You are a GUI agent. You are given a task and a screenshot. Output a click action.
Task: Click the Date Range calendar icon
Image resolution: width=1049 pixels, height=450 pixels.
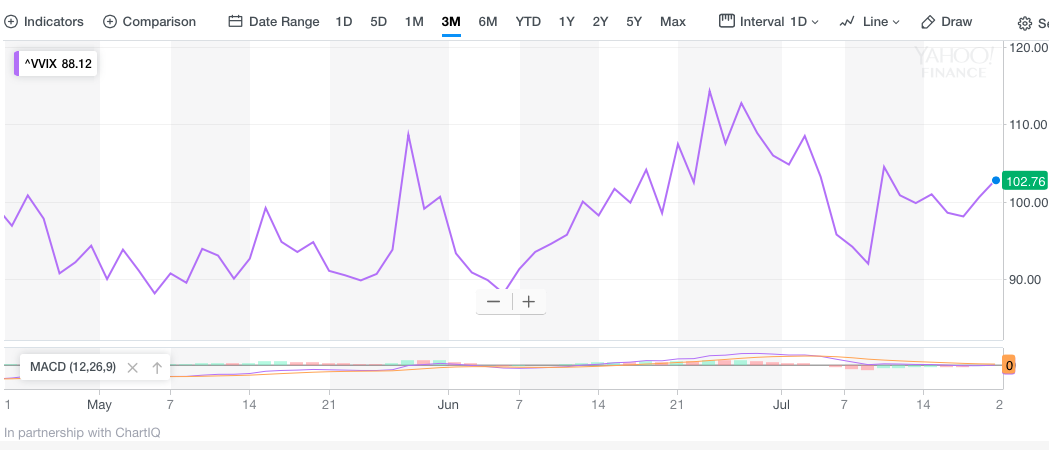click(x=235, y=21)
